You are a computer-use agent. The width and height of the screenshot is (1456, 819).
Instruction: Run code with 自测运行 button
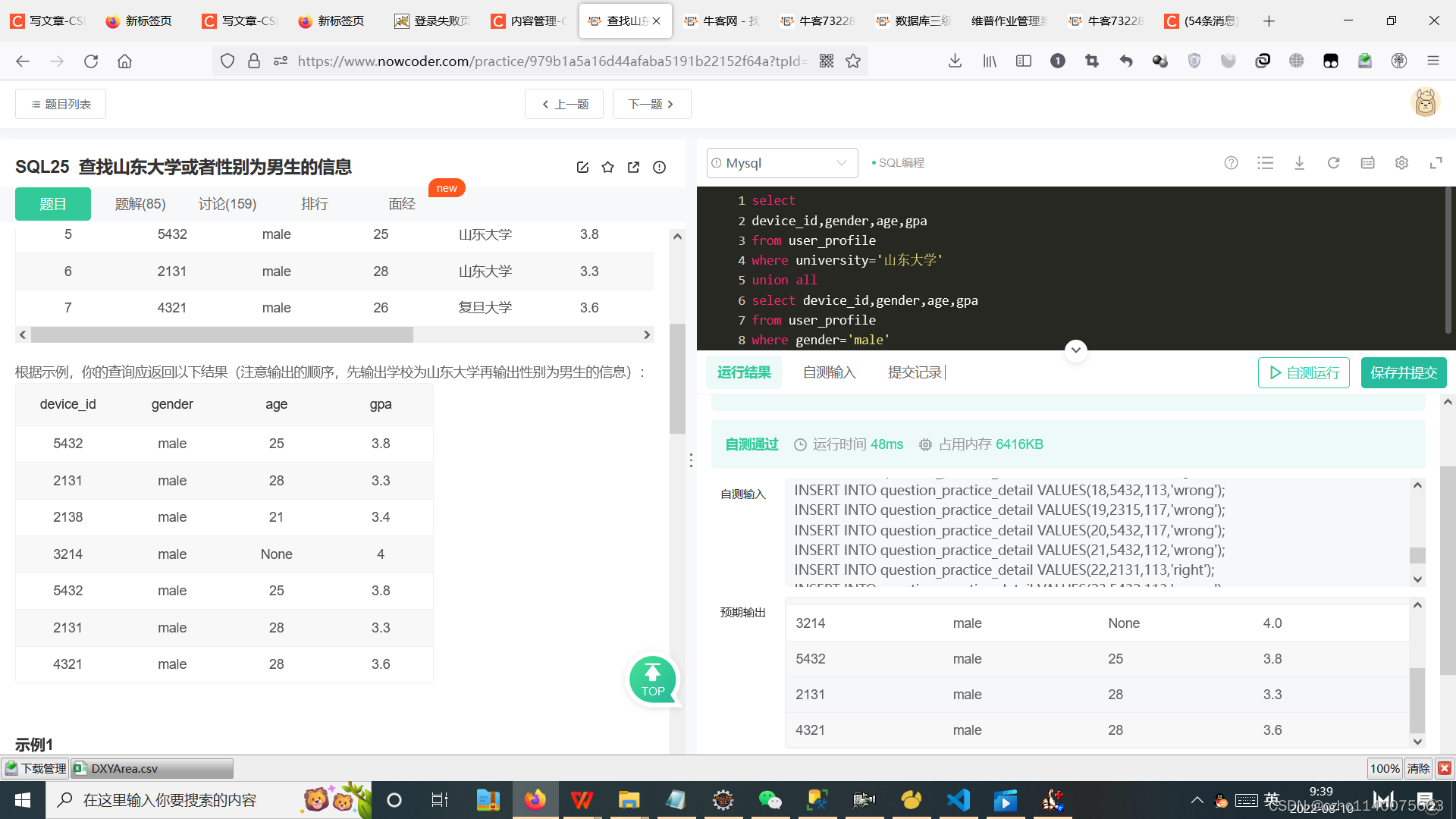click(1304, 372)
